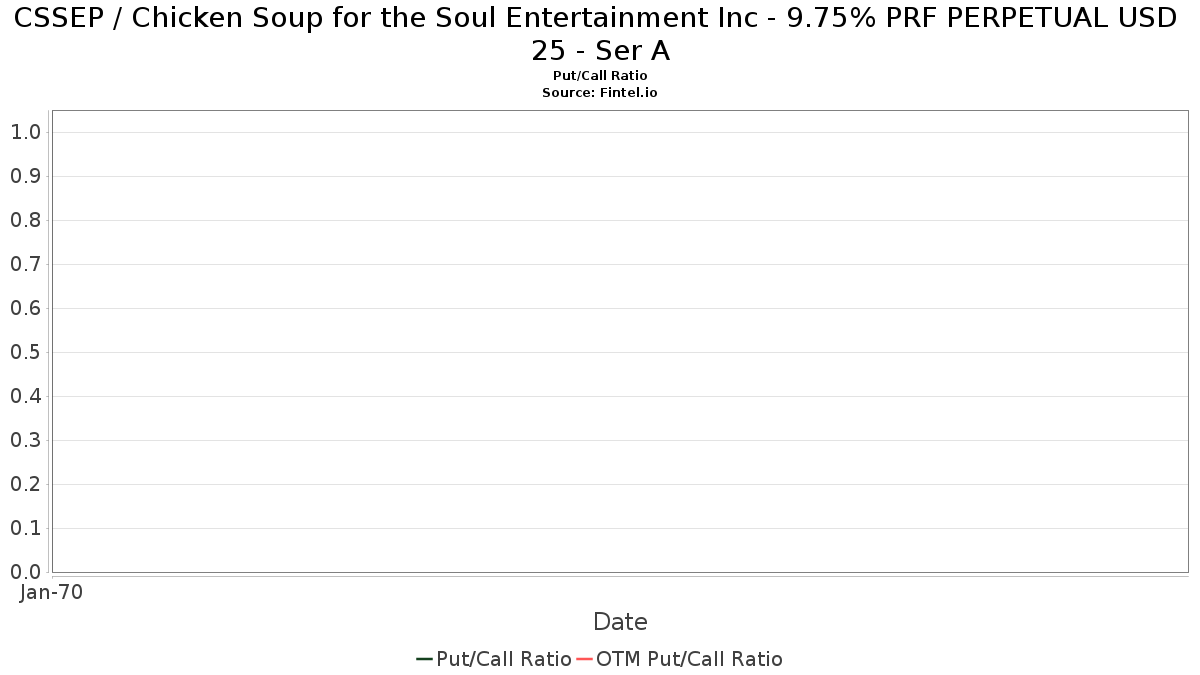Click the 0.4 y-axis tick label
Screen dimensions: 1200x675
(x=25, y=396)
